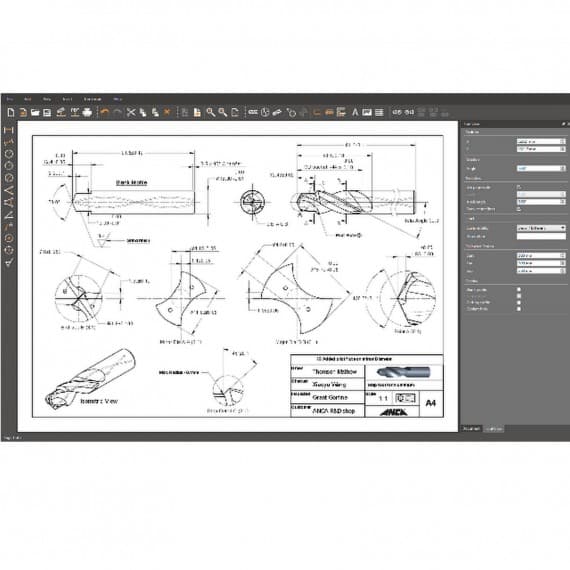This screenshot has height=570, width=570.
Task: Select the ANCA logo in the title block
Action: click(x=394, y=412)
